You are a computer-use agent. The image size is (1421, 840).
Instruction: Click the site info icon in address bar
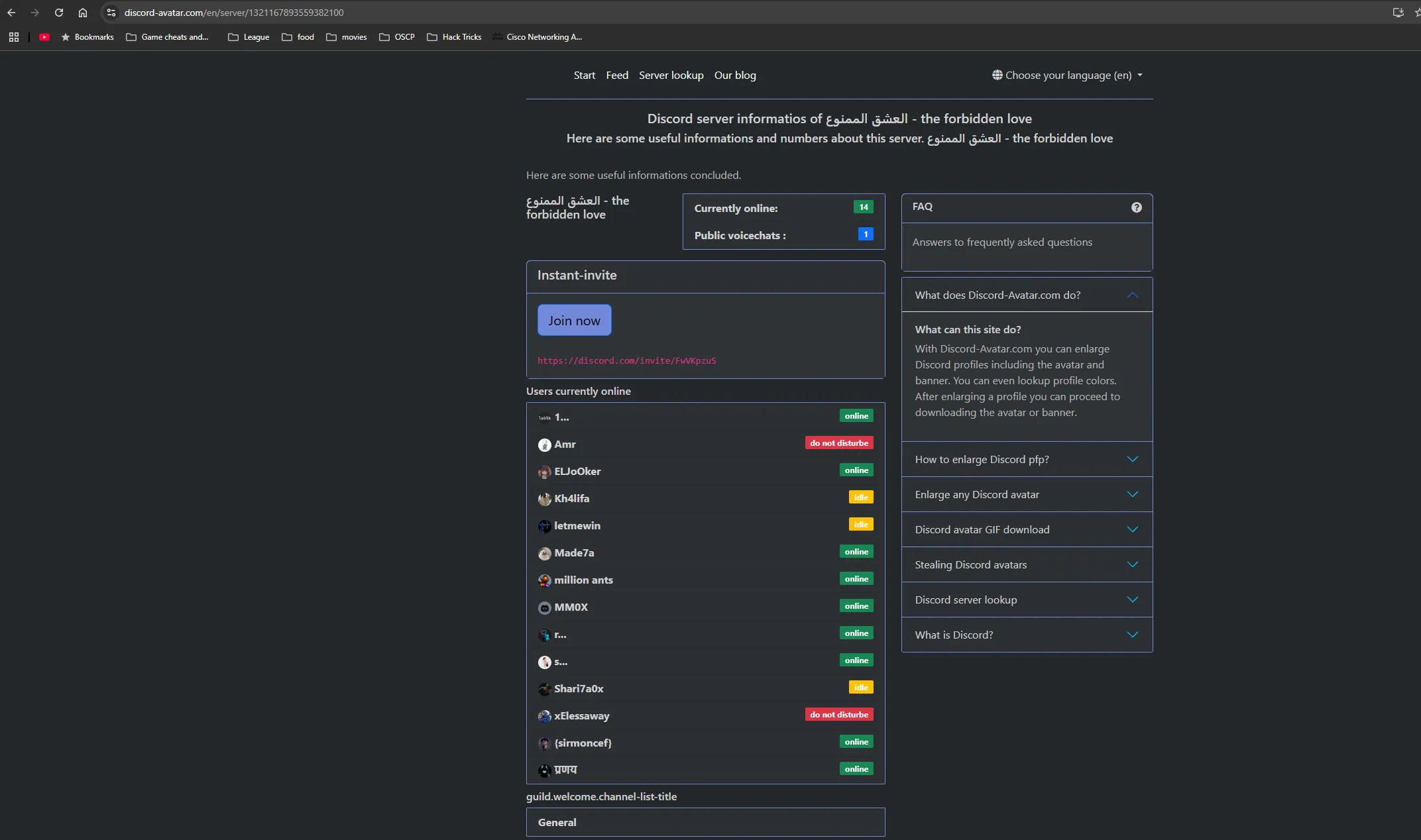point(111,13)
